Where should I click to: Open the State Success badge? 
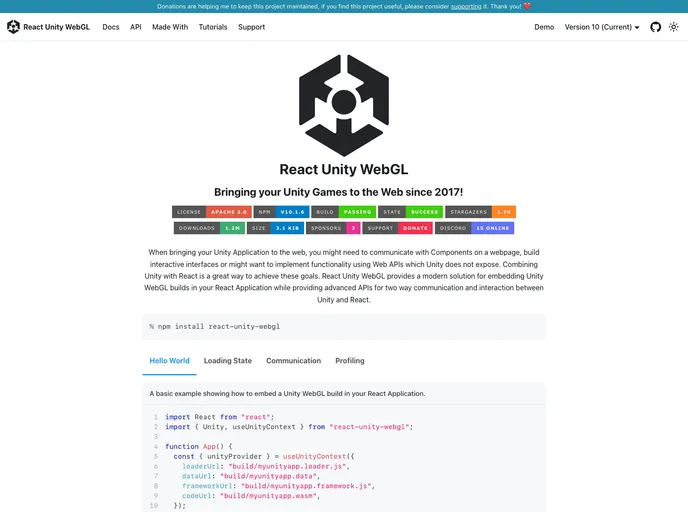click(411, 212)
